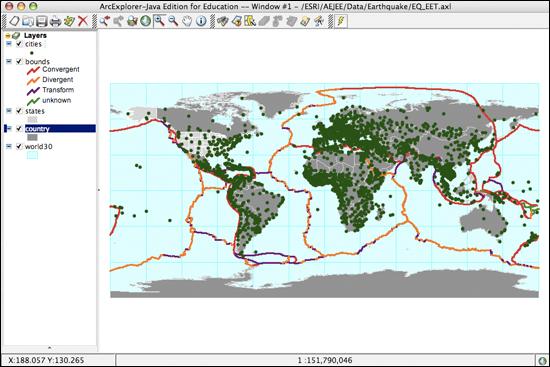
Task: Open a project with the folder icon
Action: pos(28,21)
